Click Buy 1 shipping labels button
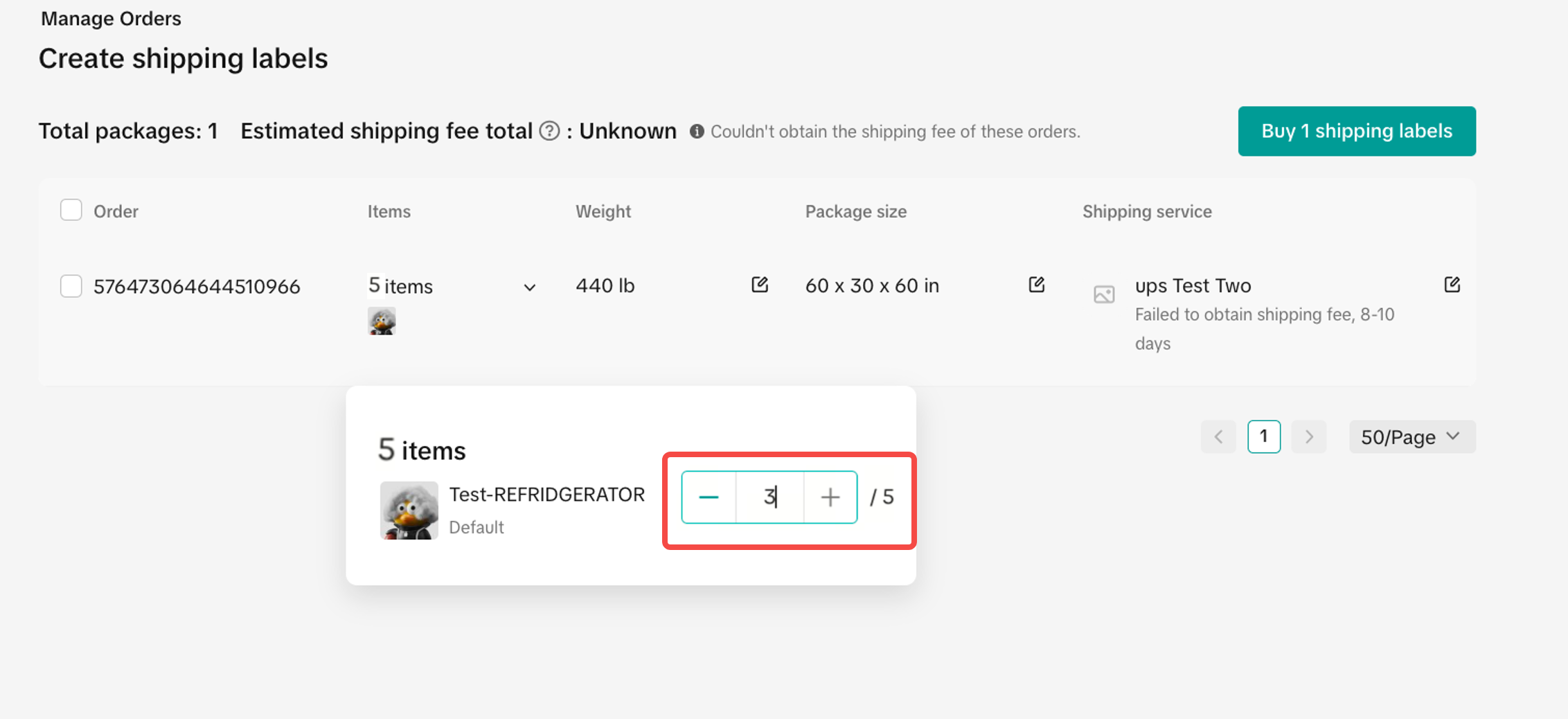The image size is (1568, 719). point(1356,131)
